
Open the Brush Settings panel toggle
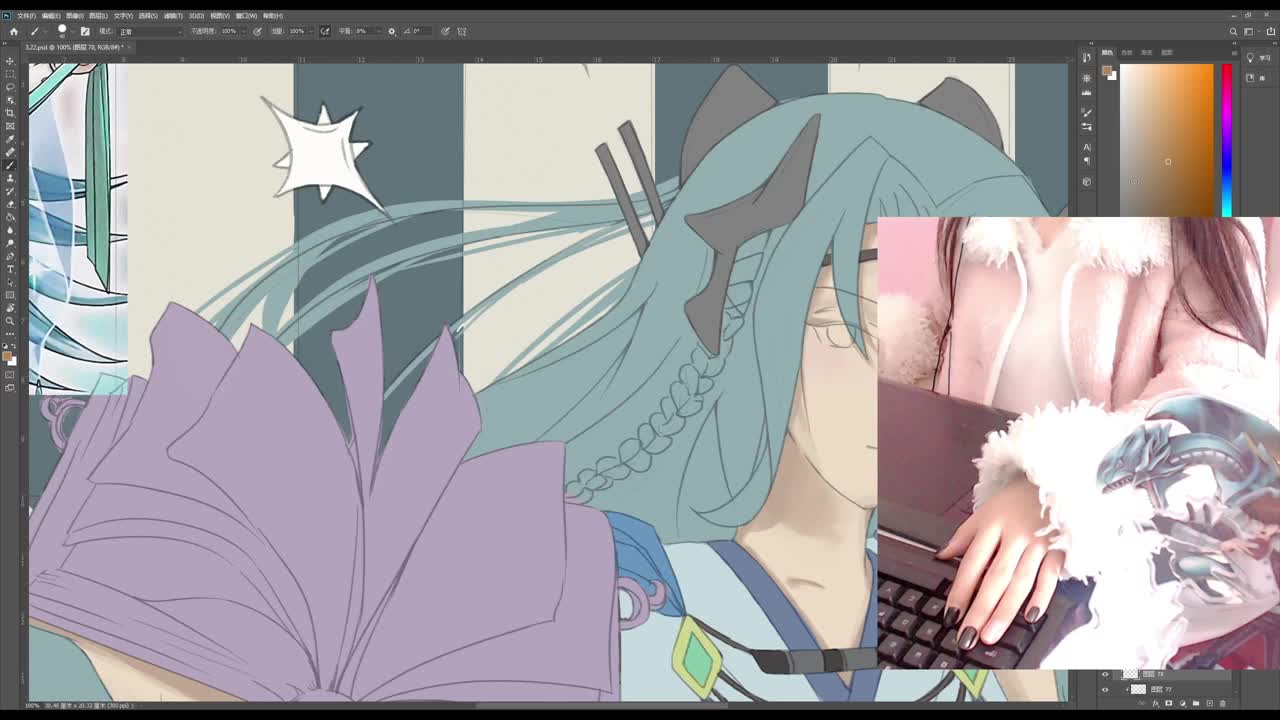point(85,31)
